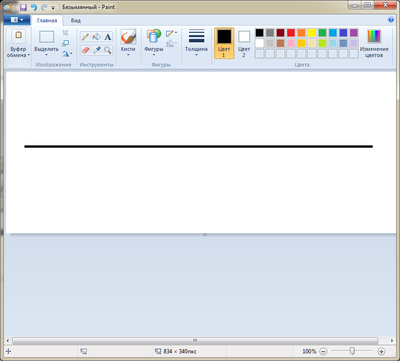This screenshot has width=400, height=361.
Task: Activate the Magnifier tool
Action: (107, 50)
